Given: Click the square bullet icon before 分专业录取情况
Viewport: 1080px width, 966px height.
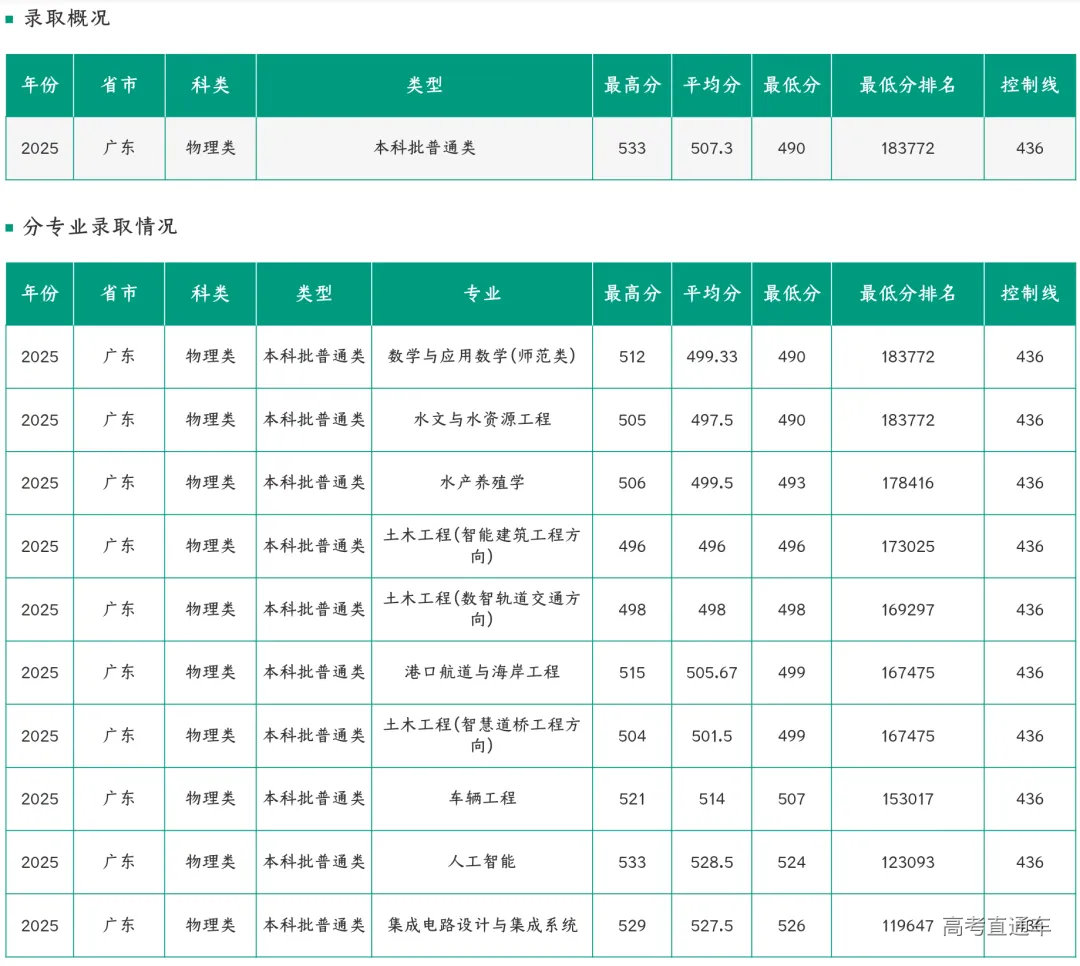Looking at the screenshot, I should click(10, 226).
